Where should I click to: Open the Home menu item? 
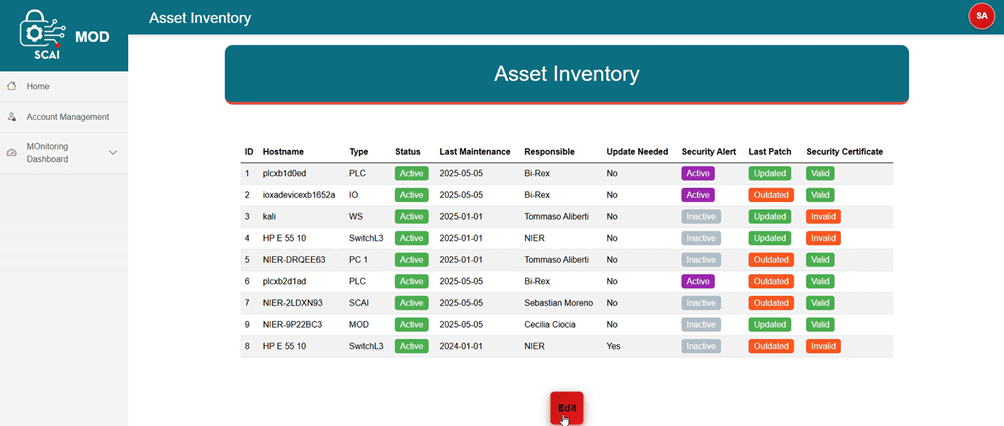point(64,86)
